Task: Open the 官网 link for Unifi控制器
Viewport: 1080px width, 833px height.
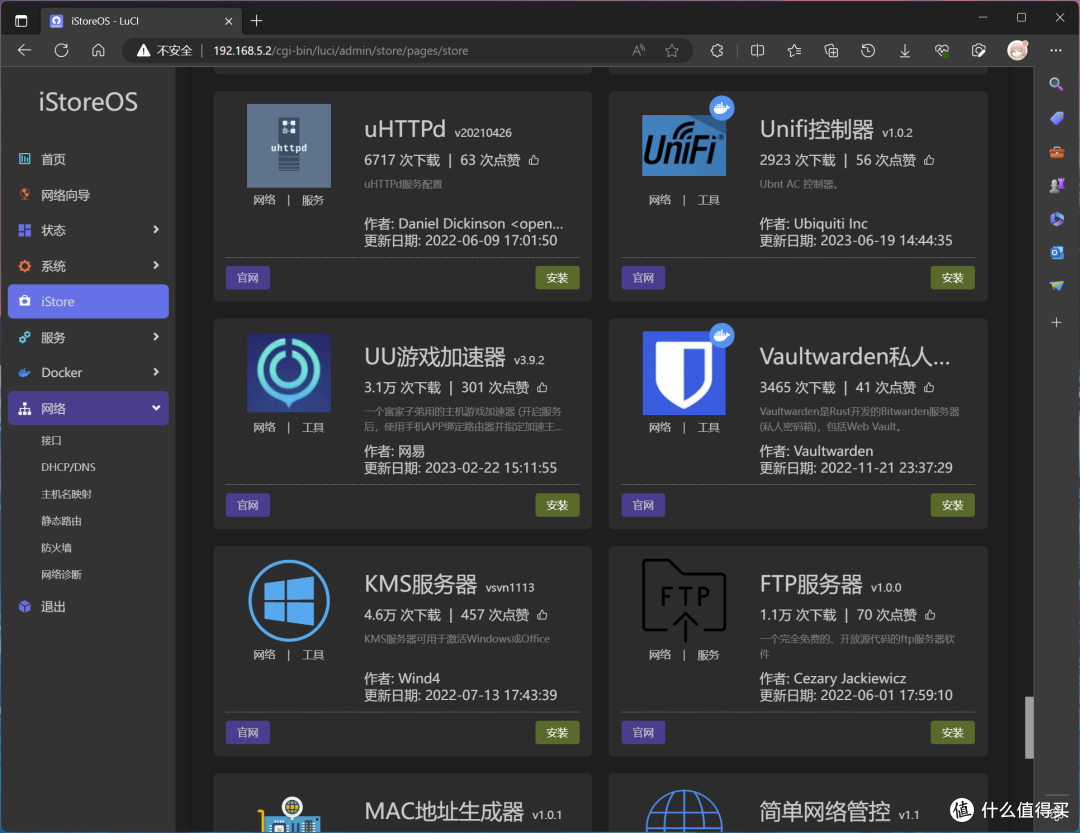Action: (x=643, y=278)
